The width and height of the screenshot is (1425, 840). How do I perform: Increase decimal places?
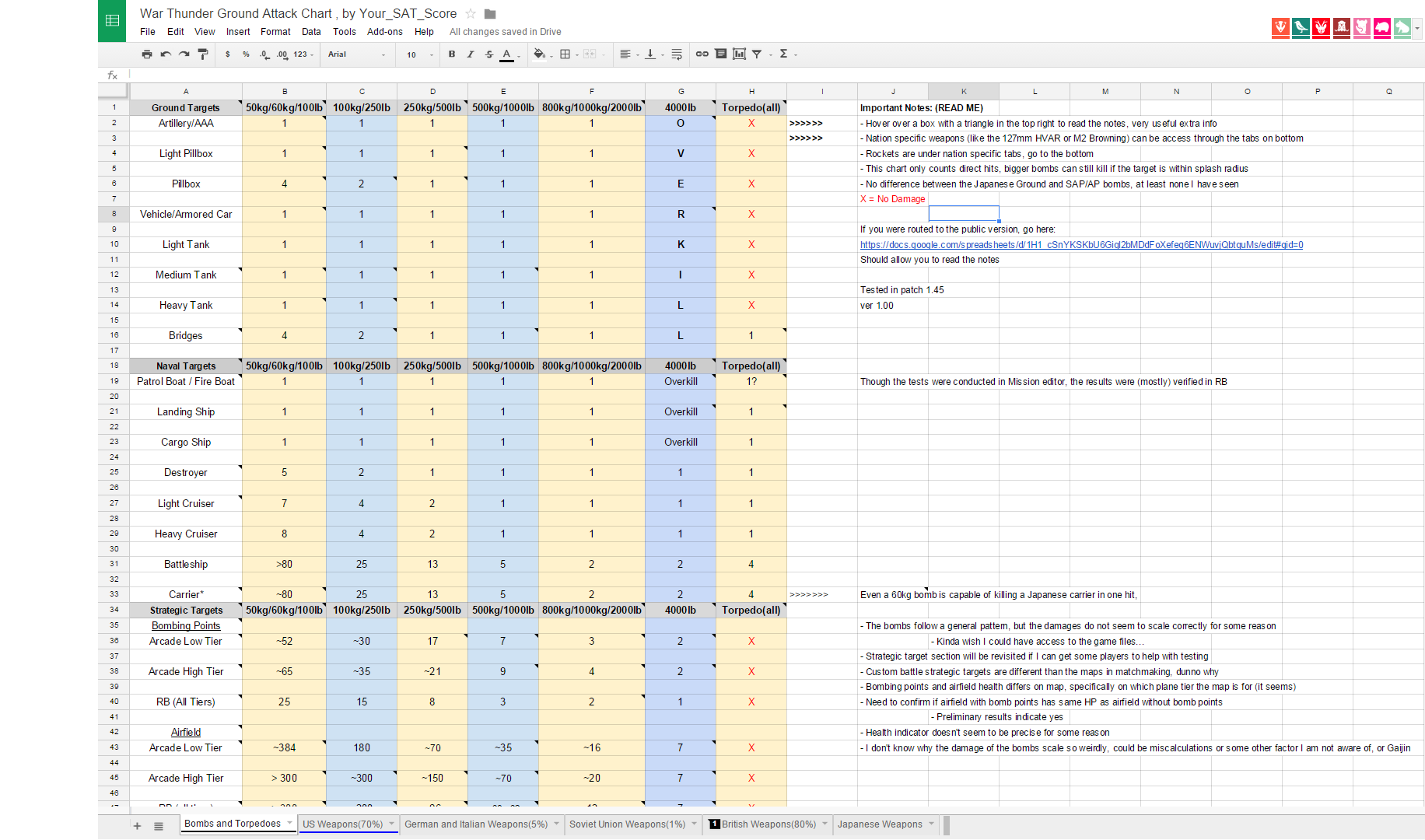(282, 54)
